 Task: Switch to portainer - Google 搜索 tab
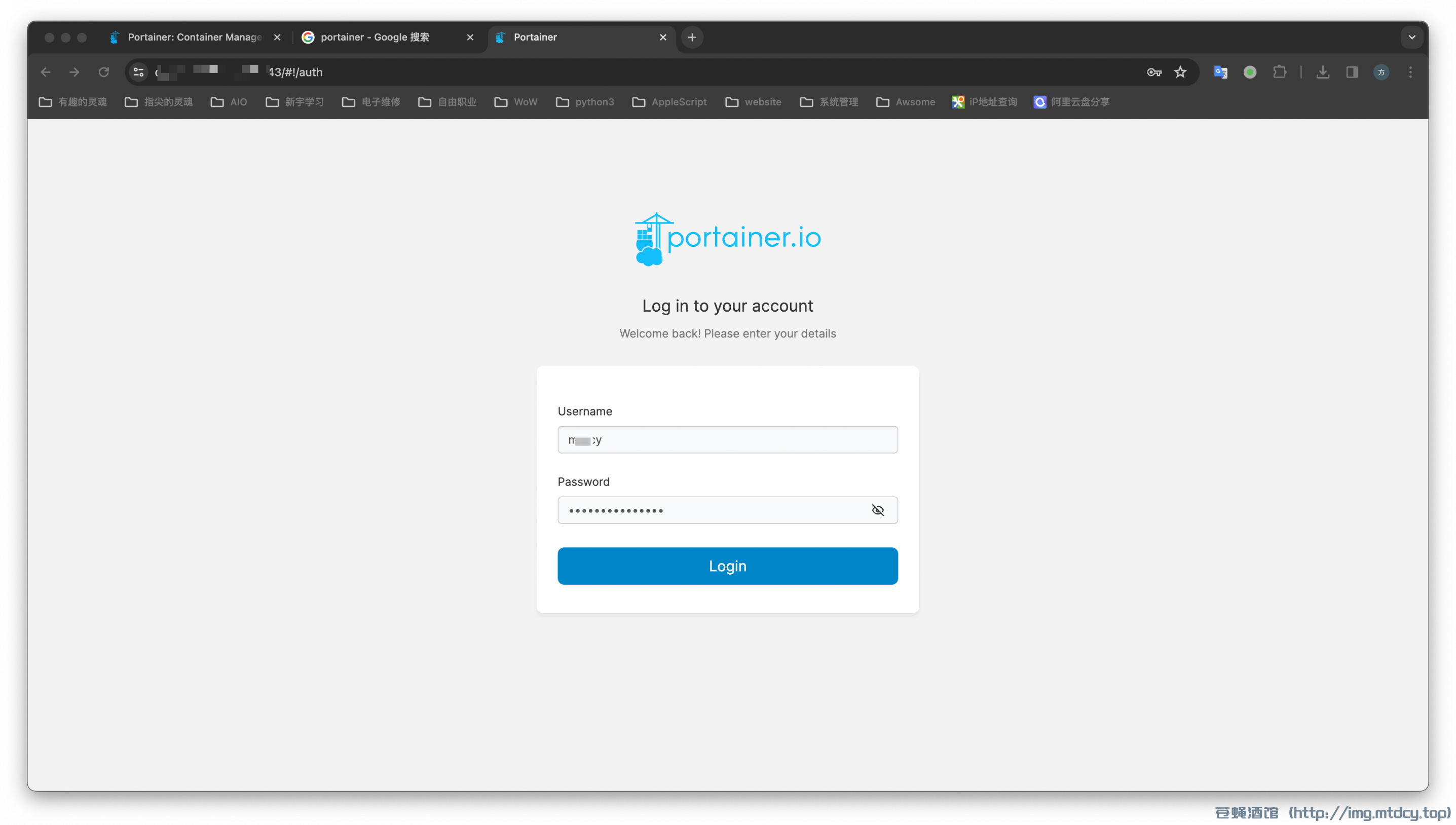(x=374, y=37)
